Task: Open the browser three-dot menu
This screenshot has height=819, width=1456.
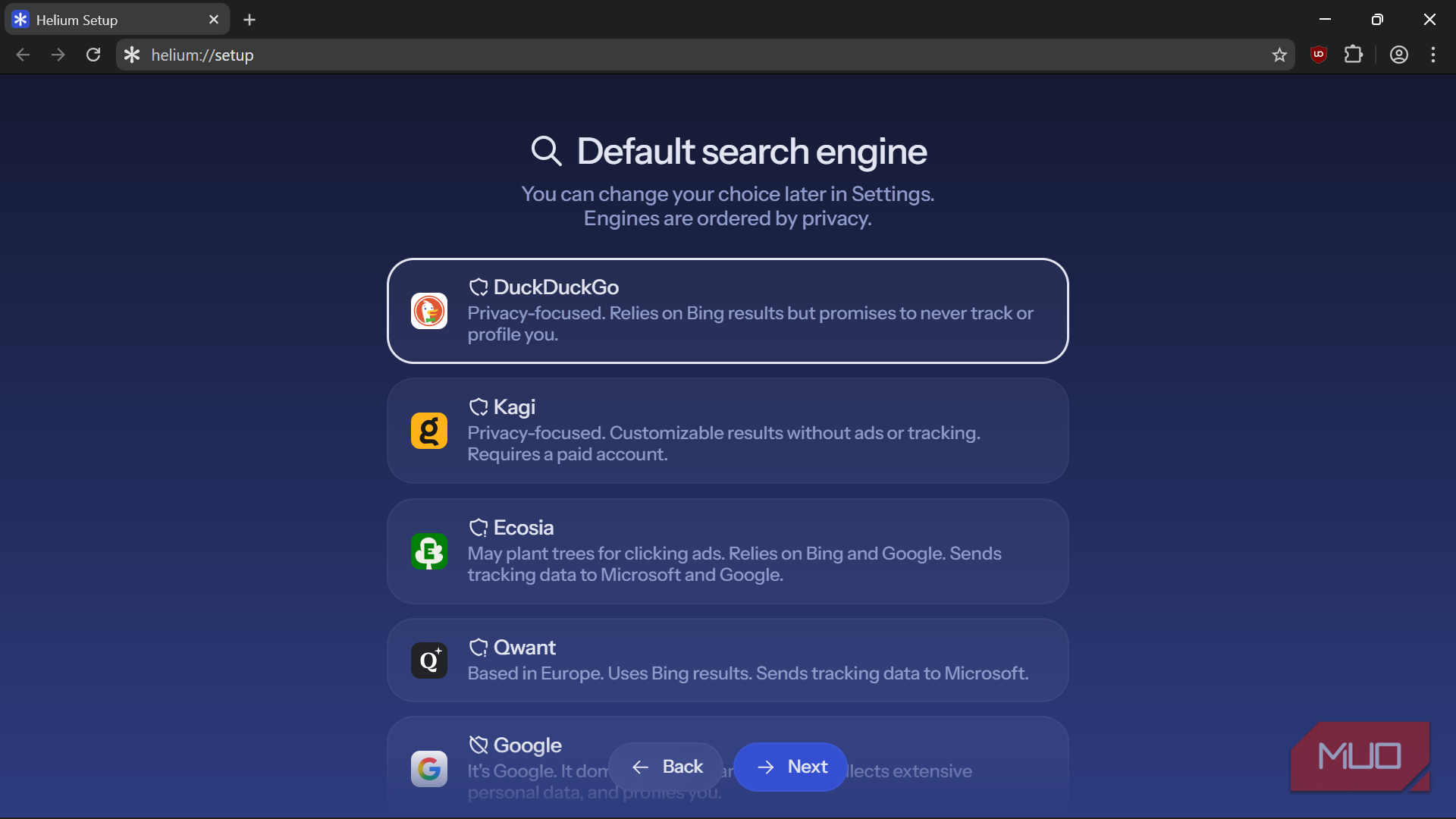Action: click(x=1433, y=55)
